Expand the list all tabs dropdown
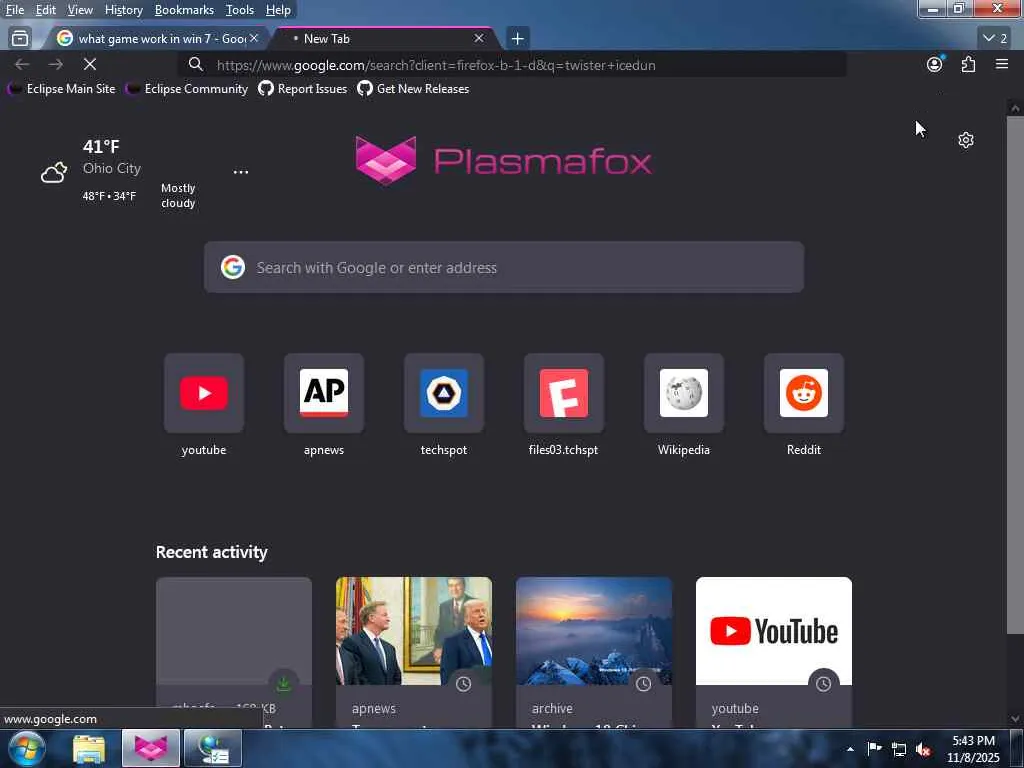This screenshot has width=1024, height=768. click(995, 39)
